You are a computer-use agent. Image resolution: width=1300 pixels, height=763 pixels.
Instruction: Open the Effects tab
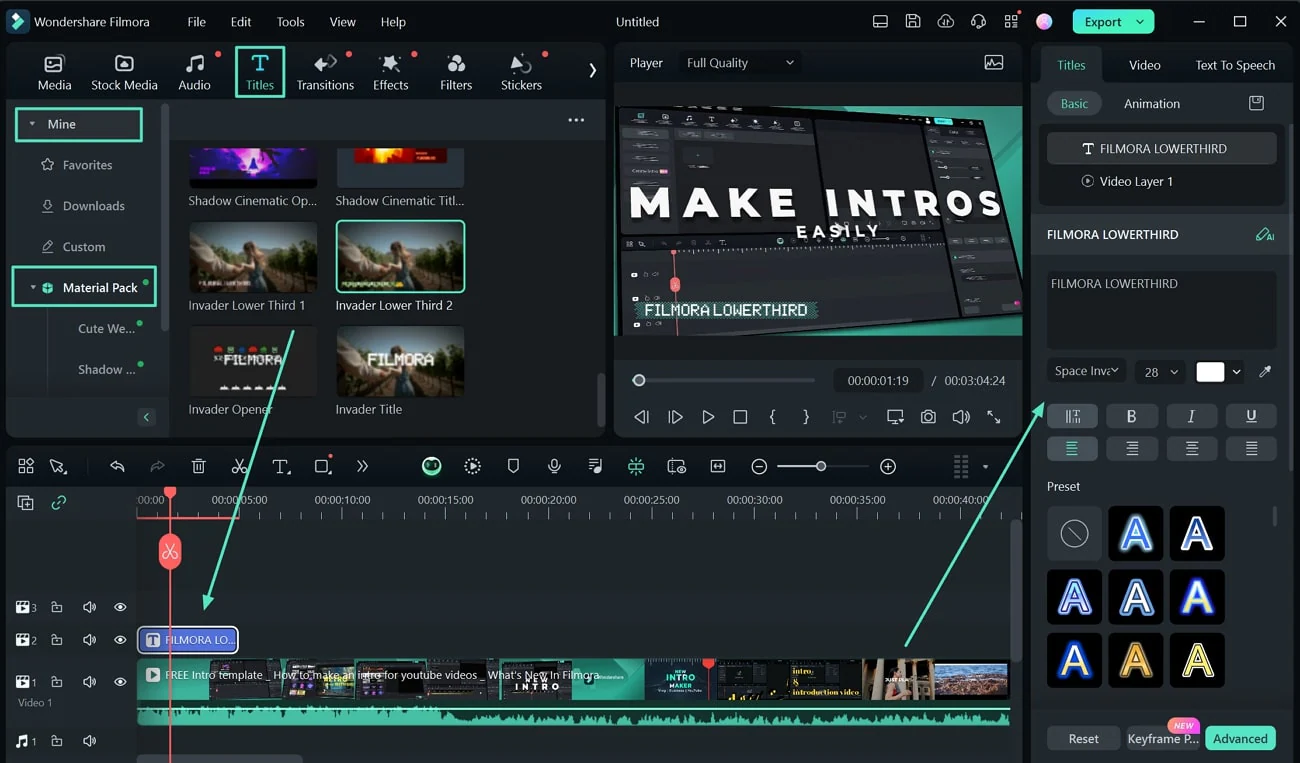(390, 72)
